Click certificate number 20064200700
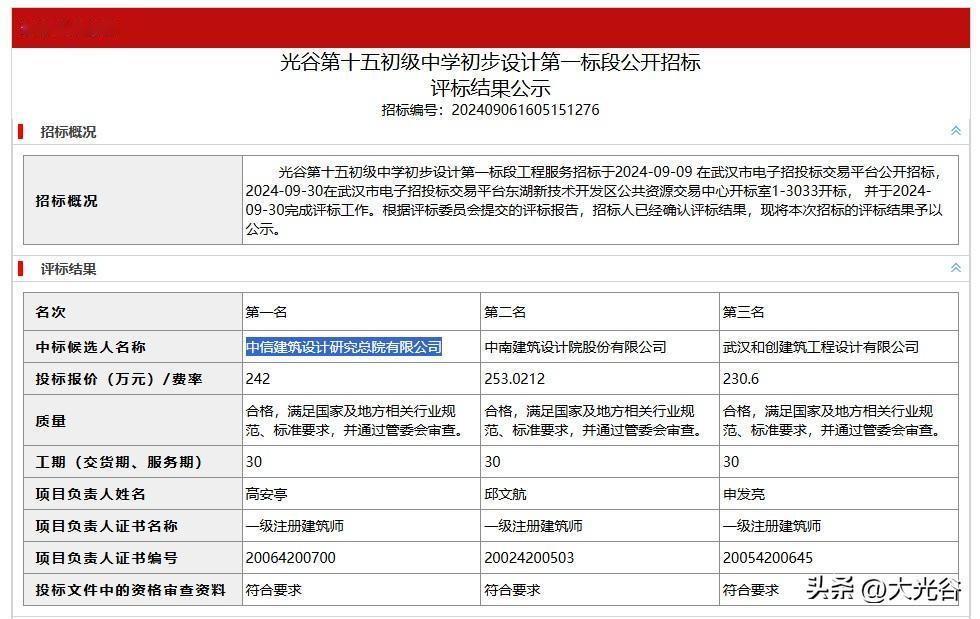Screen dimensions: 980x619 (x=291, y=558)
